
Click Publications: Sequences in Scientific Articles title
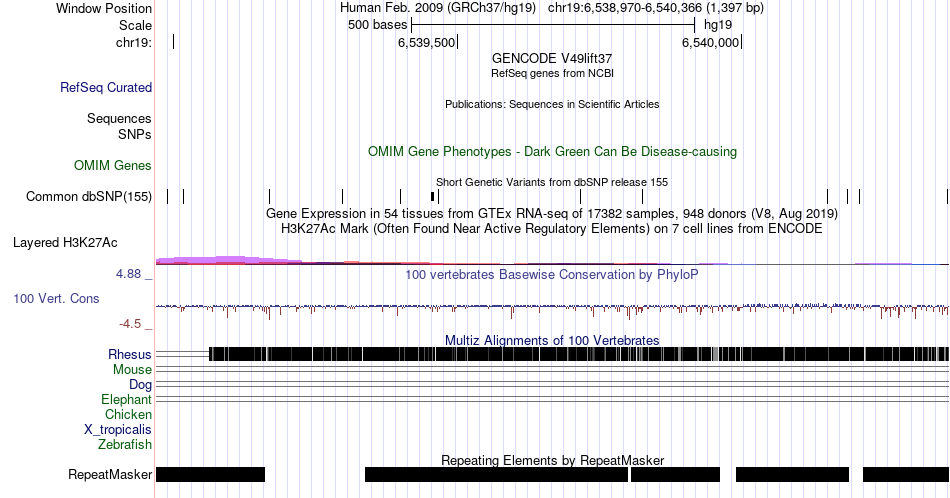552,104
